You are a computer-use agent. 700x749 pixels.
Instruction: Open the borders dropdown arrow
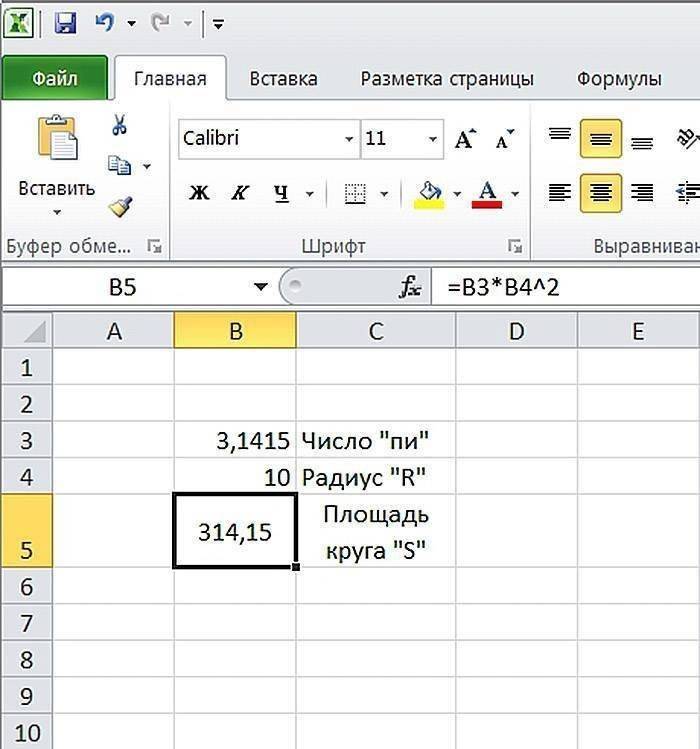click(384, 194)
